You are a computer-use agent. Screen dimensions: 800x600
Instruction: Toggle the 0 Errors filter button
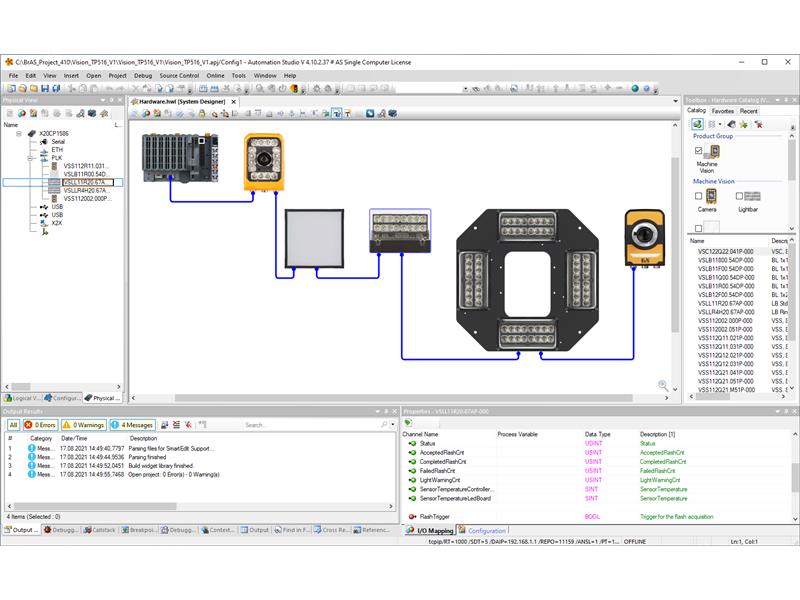click(x=40, y=424)
